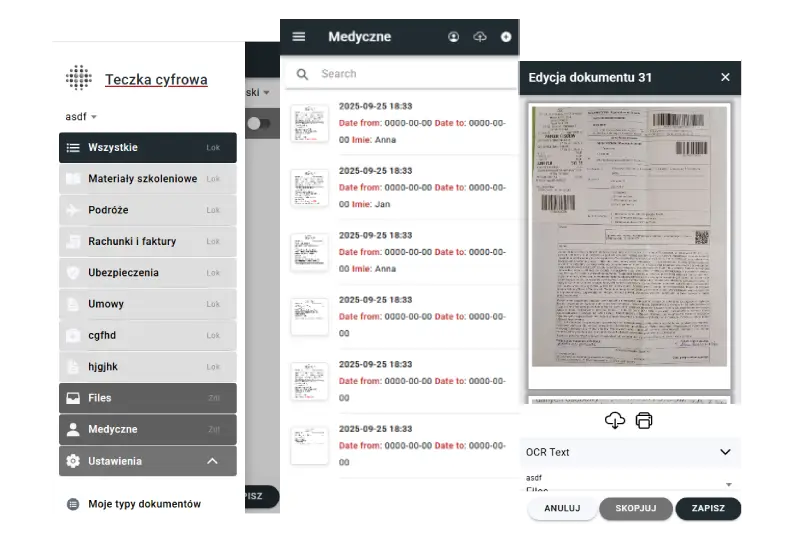This screenshot has width=800, height=533.
Task: Click the add document plus icon
Action: pyautogui.click(x=506, y=37)
